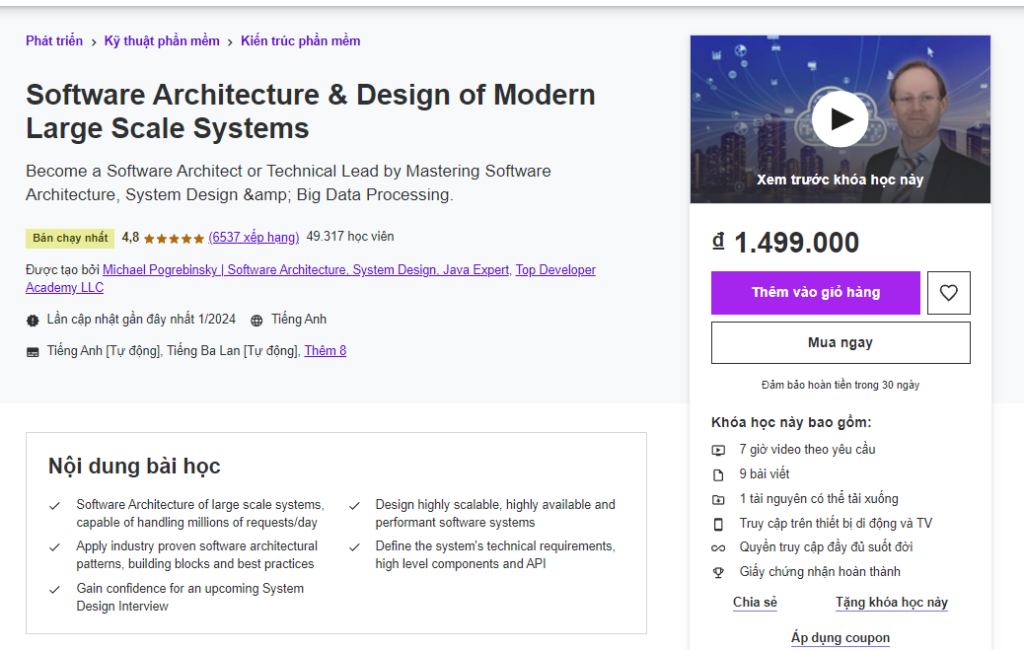Click Thêm vào giỏ hàng button
The height and width of the screenshot is (650, 1024).
tap(815, 292)
